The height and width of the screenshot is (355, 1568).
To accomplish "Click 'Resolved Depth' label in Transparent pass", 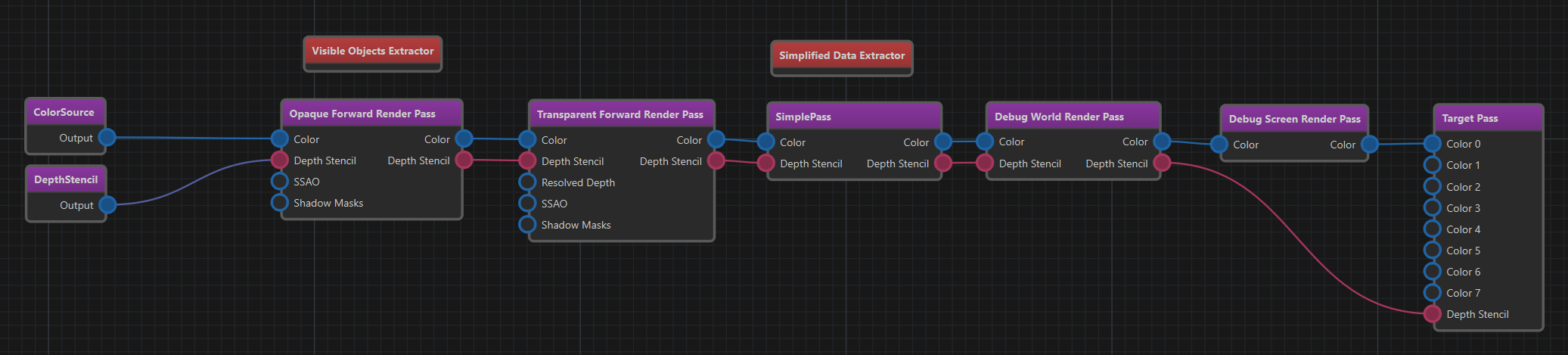I will pos(578,182).
